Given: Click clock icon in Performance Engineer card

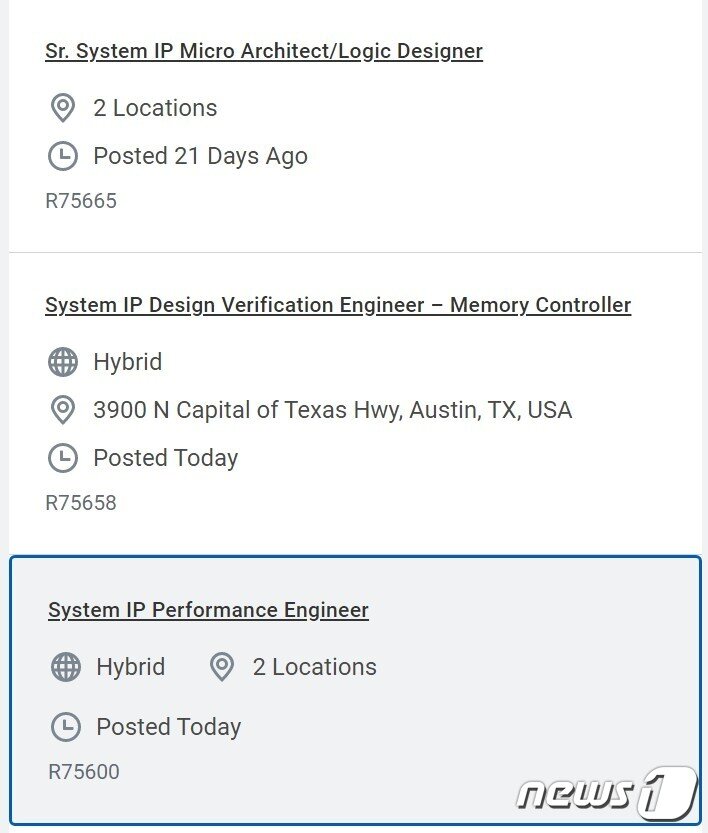Looking at the screenshot, I should tap(66, 727).
